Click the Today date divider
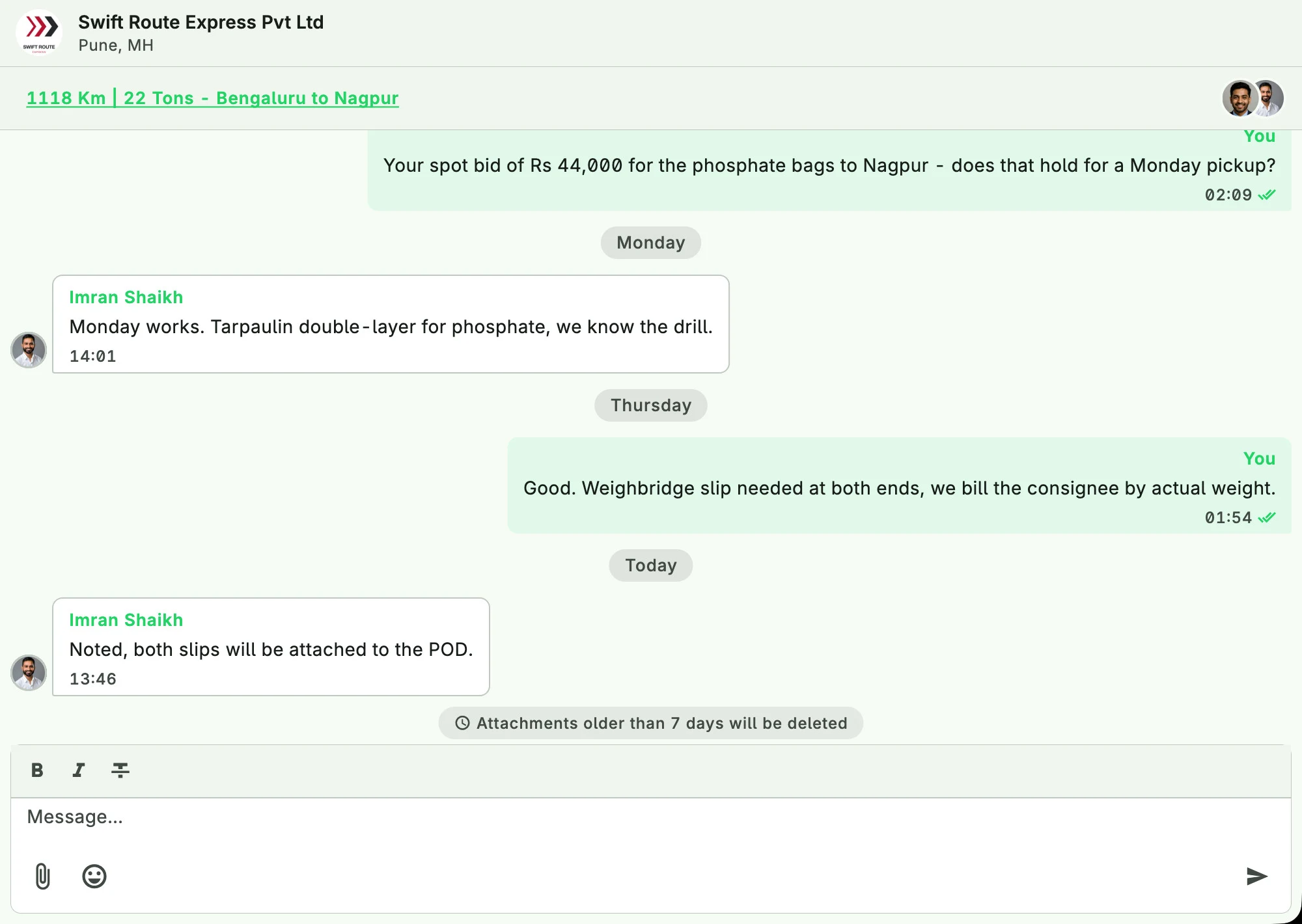 (651, 565)
